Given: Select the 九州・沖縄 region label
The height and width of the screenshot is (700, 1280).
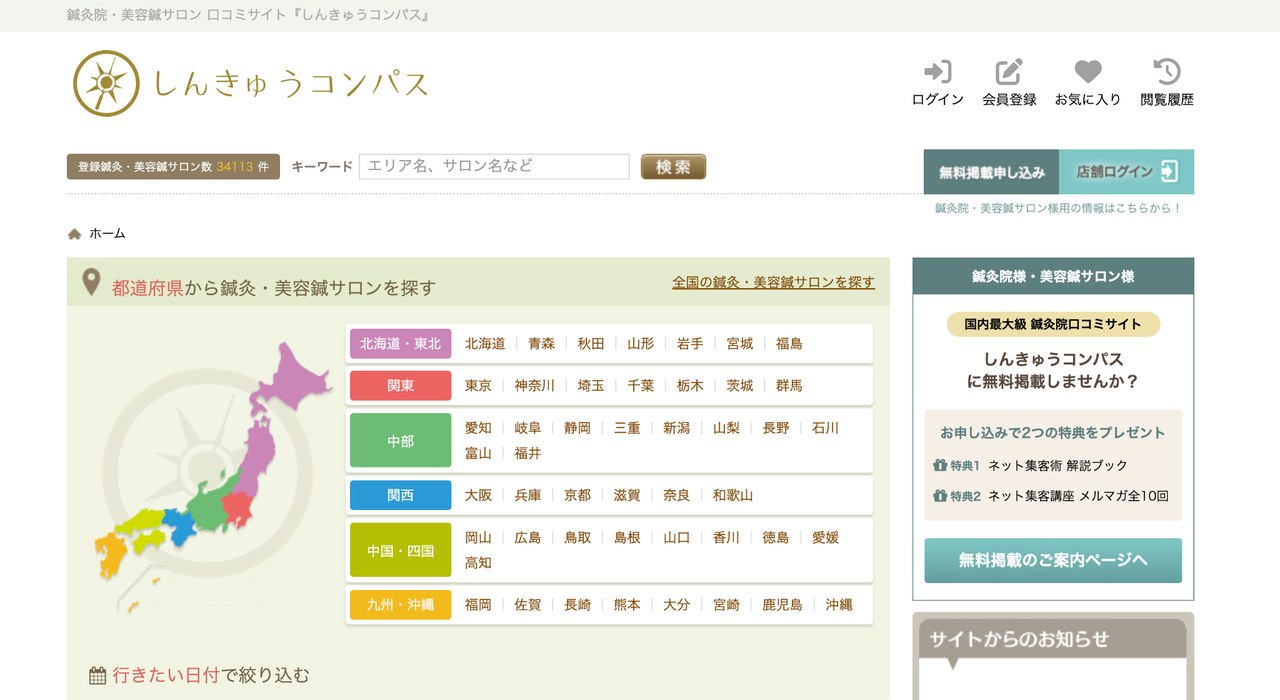Looking at the screenshot, I should pos(400,605).
